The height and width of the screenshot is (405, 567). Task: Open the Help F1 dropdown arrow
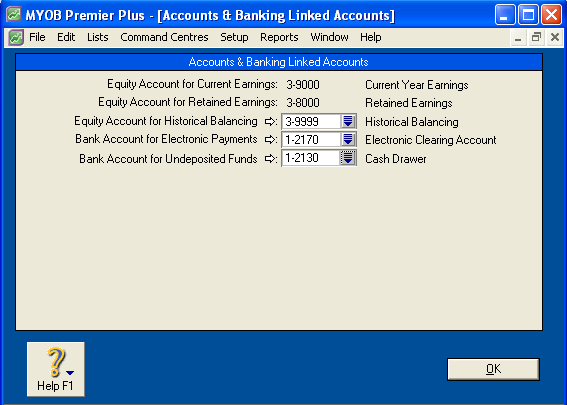70,373
